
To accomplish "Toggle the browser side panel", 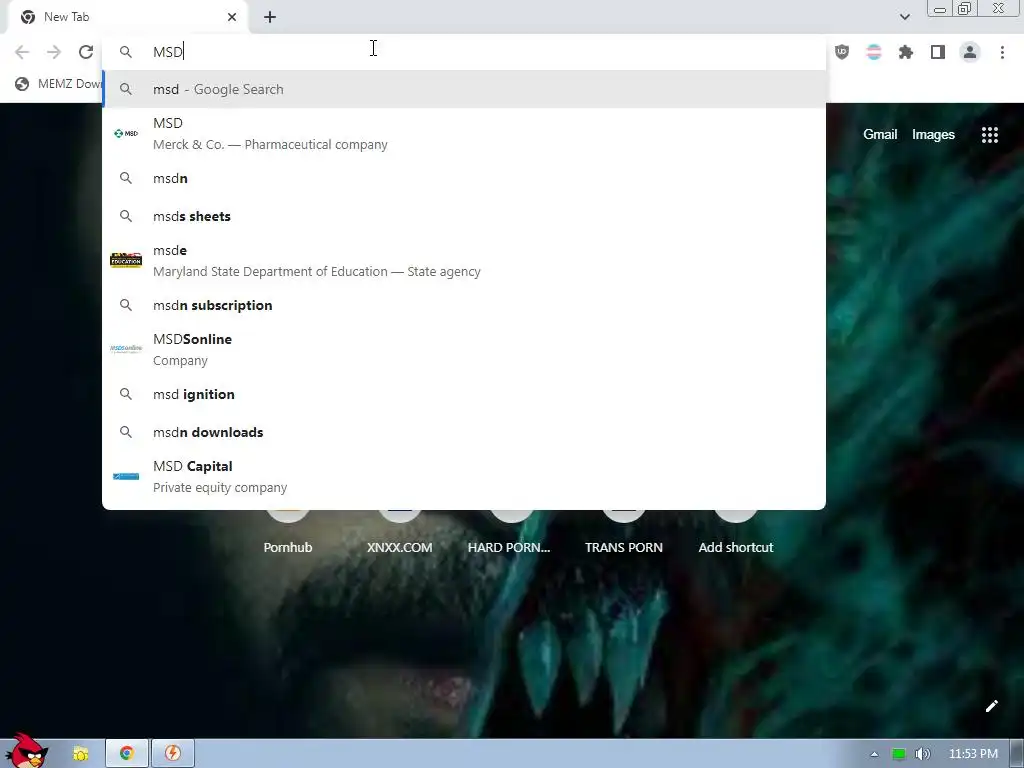I will pos(938,52).
